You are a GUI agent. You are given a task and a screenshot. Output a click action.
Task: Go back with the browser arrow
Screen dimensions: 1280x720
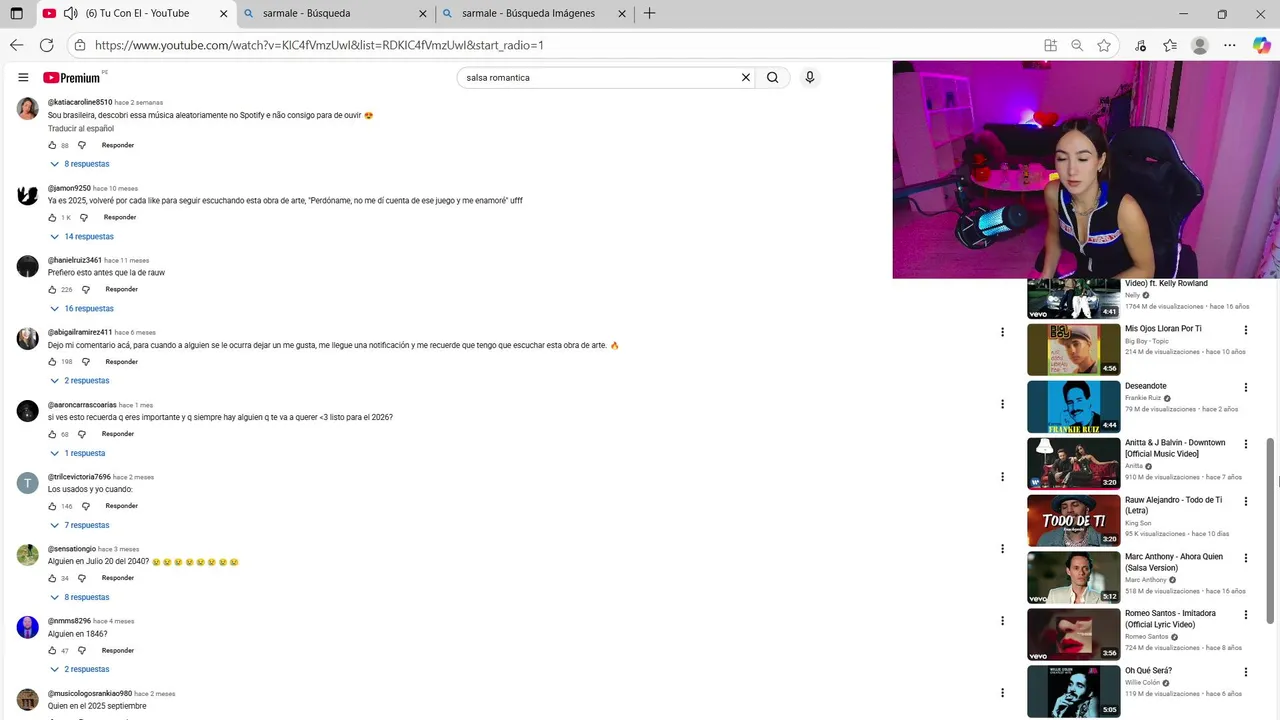pos(16,45)
